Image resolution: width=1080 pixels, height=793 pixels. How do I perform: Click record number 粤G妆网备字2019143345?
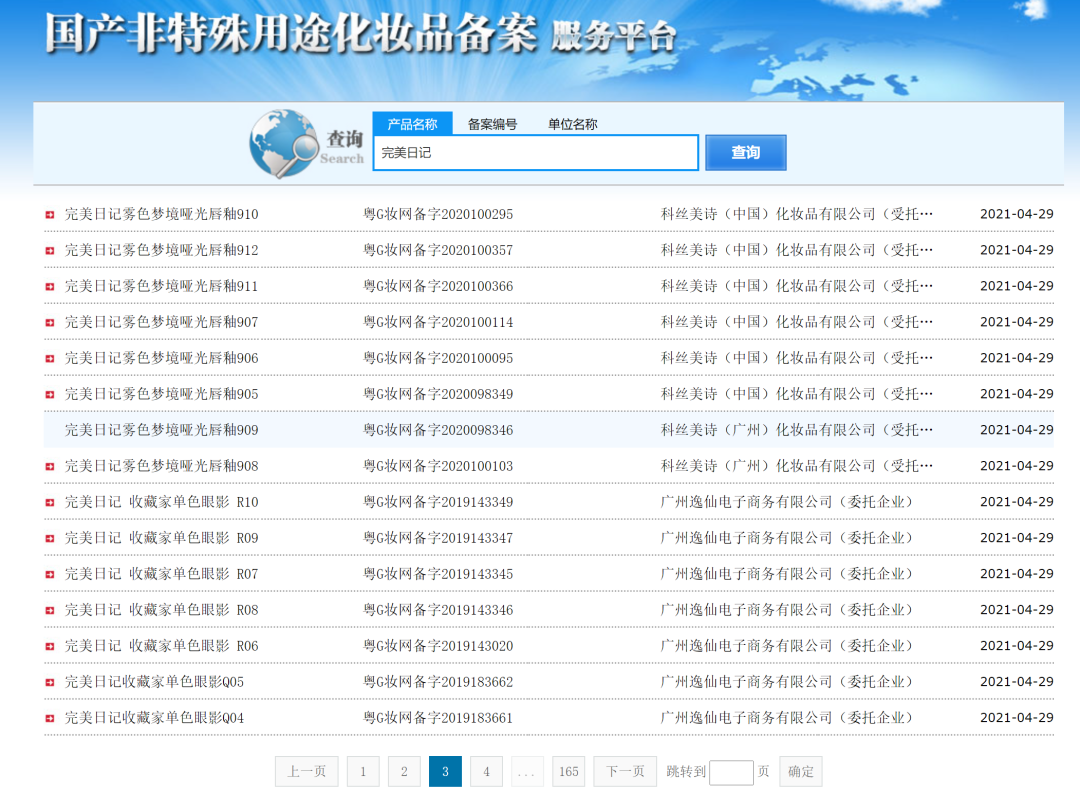coord(438,574)
